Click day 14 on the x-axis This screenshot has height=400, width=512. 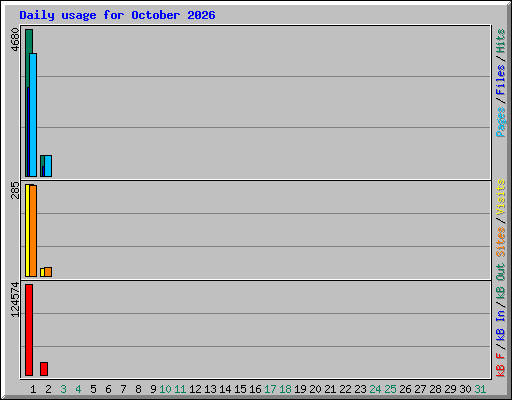(225, 389)
